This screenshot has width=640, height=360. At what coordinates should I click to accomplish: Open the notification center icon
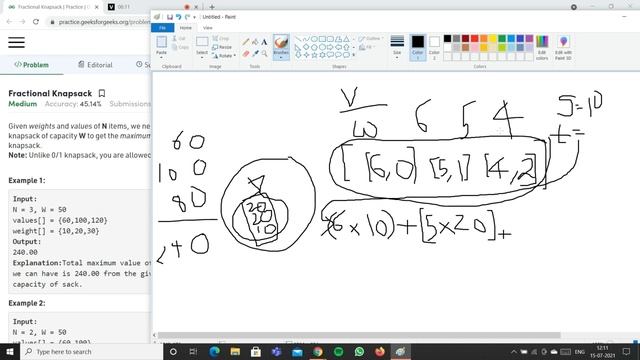coord(627,351)
